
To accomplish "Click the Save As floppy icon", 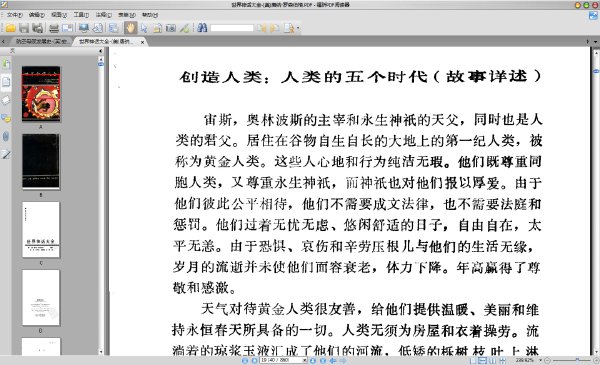I will [x=37, y=28].
